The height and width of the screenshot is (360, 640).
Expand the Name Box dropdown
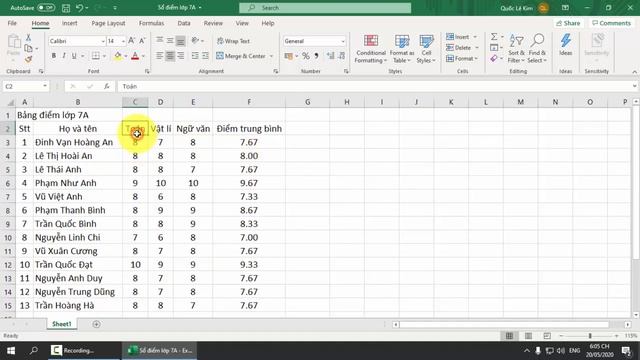pos(44,86)
